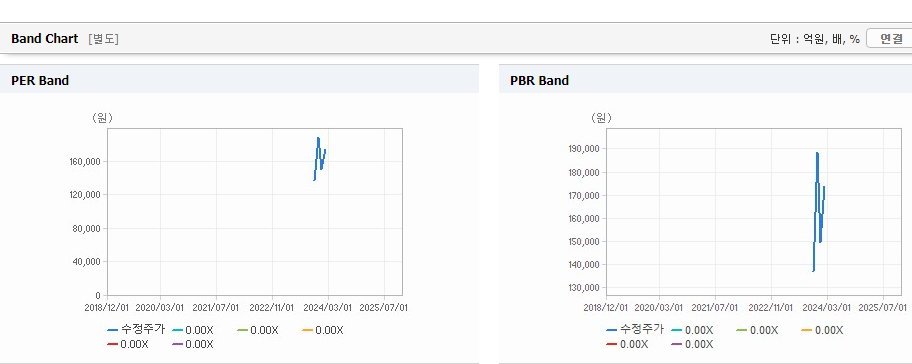Click 2018/12/01 date on PBR Band axis
This screenshot has height=364, width=912.
(x=606, y=307)
